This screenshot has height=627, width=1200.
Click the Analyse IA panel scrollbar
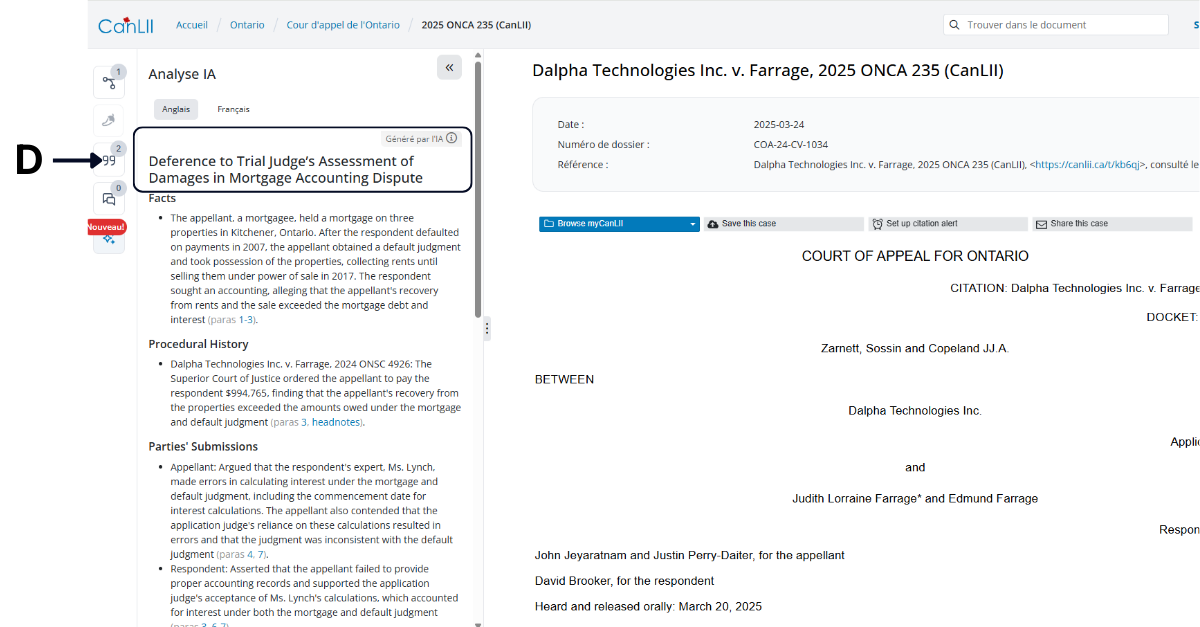[478, 200]
